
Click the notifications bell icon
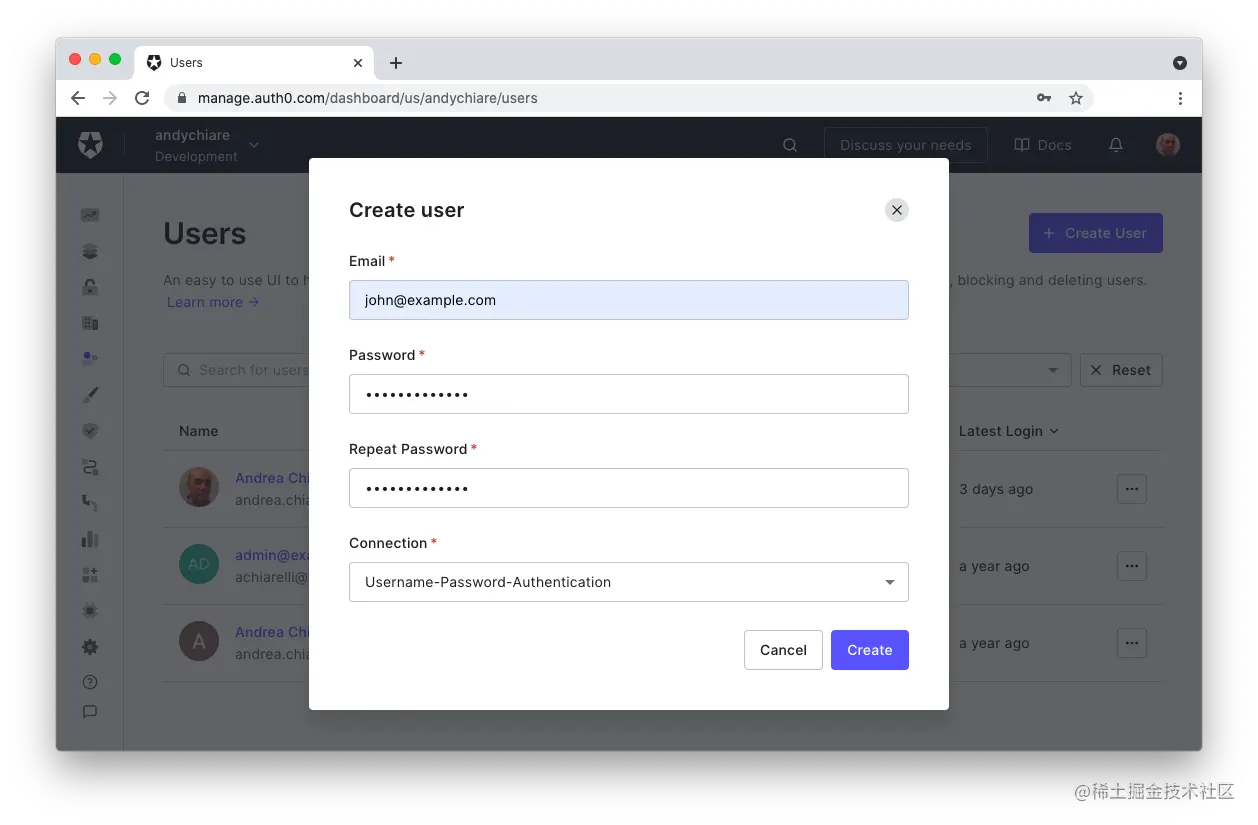pos(1116,144)
